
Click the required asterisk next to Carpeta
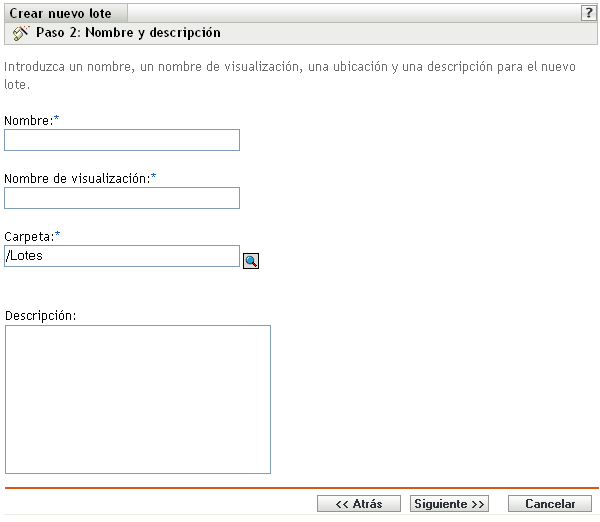click(x=57, y=234)
